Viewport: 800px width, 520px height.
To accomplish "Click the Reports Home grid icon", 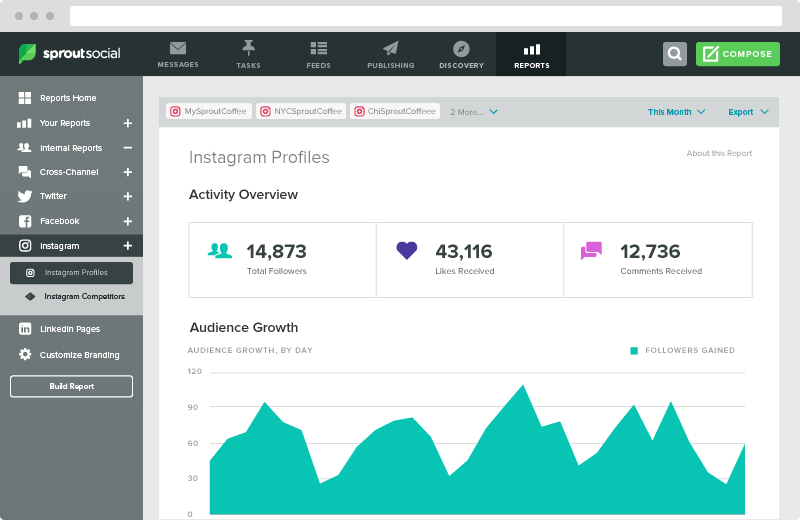I will pos(24,98).
